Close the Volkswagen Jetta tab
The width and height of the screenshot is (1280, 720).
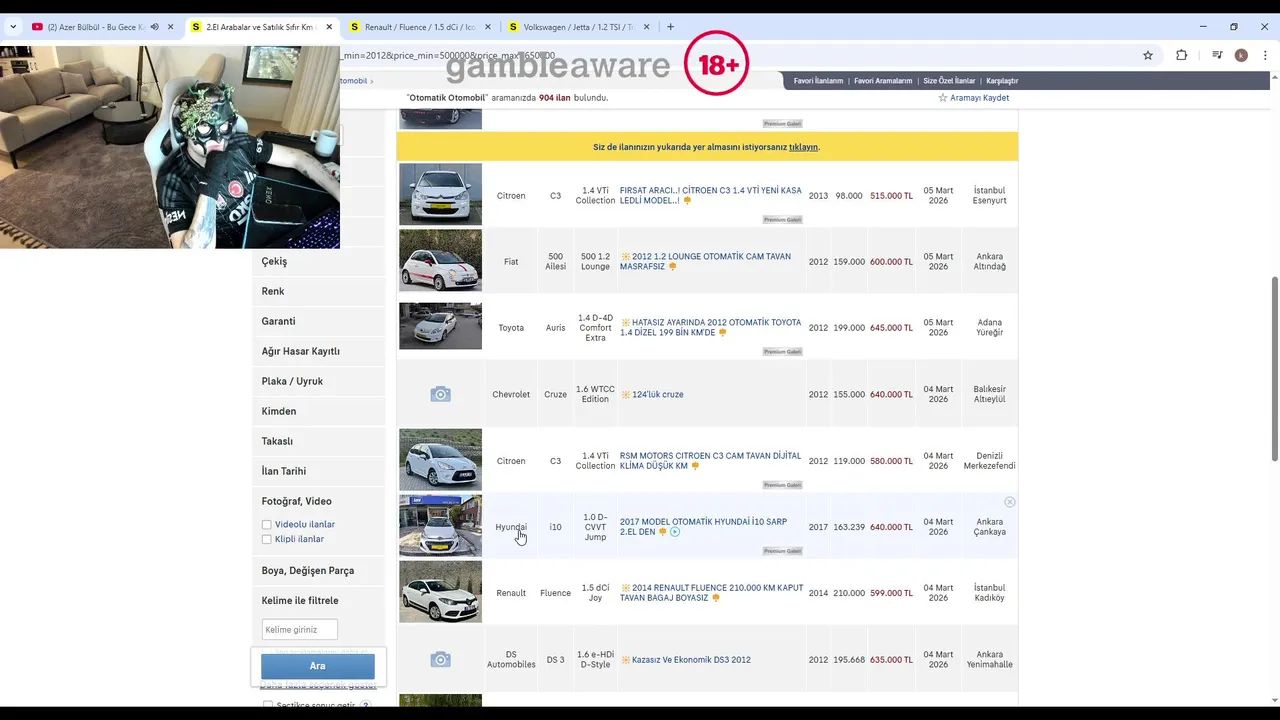(646, 27)
